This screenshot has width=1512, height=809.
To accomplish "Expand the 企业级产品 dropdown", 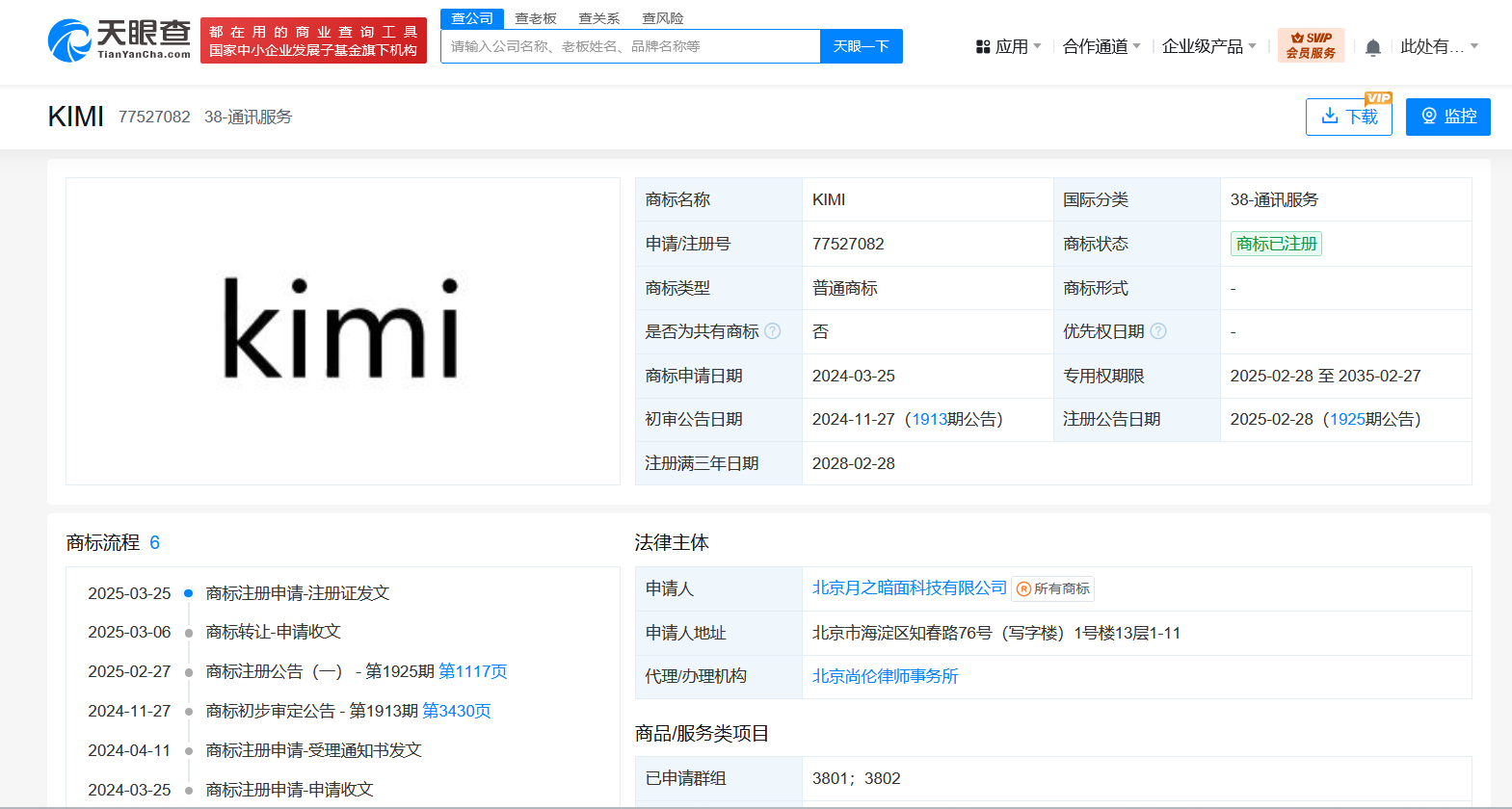I will (1209, 46).
